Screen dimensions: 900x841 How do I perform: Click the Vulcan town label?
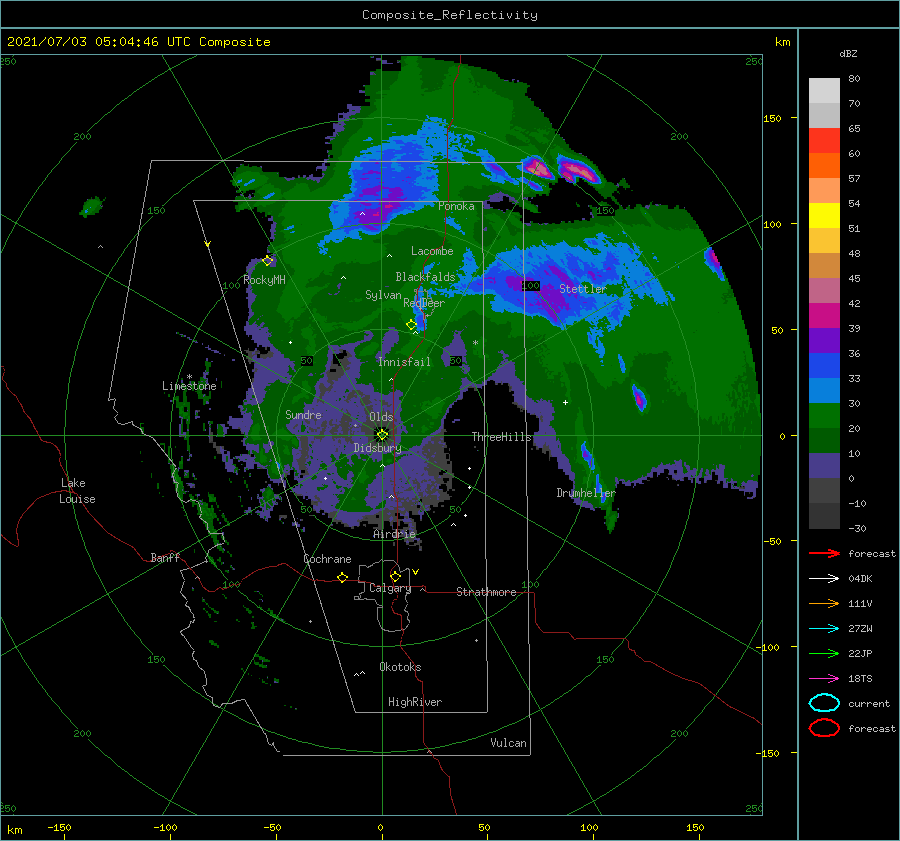pyautogui.click(x=508, y=743)
